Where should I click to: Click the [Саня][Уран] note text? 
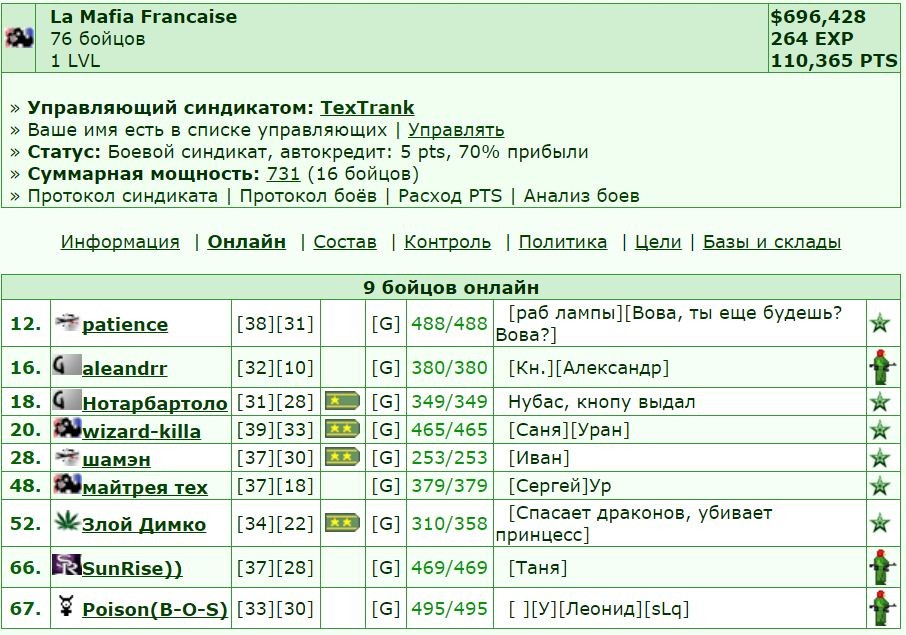(x=569, y=430)
